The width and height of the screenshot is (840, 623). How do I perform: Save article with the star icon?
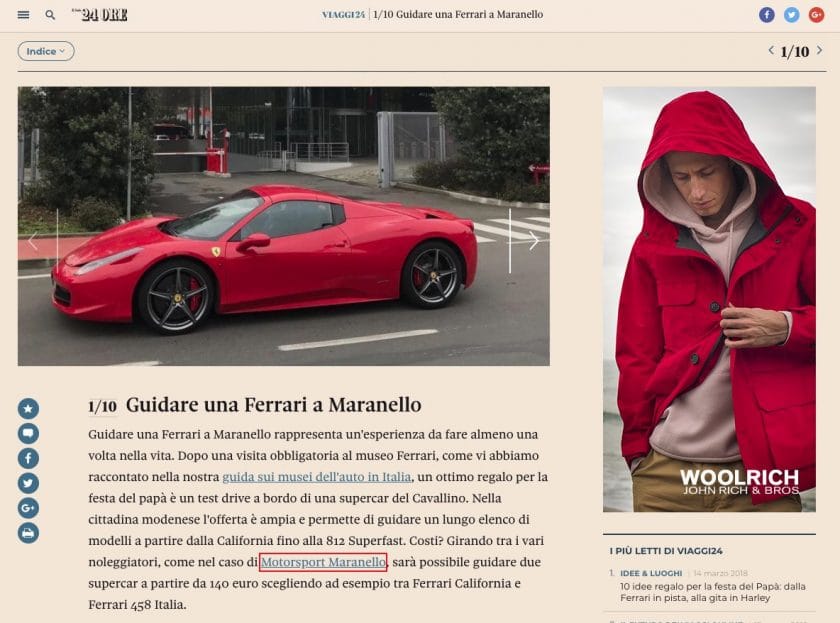(x=28, y=409)
